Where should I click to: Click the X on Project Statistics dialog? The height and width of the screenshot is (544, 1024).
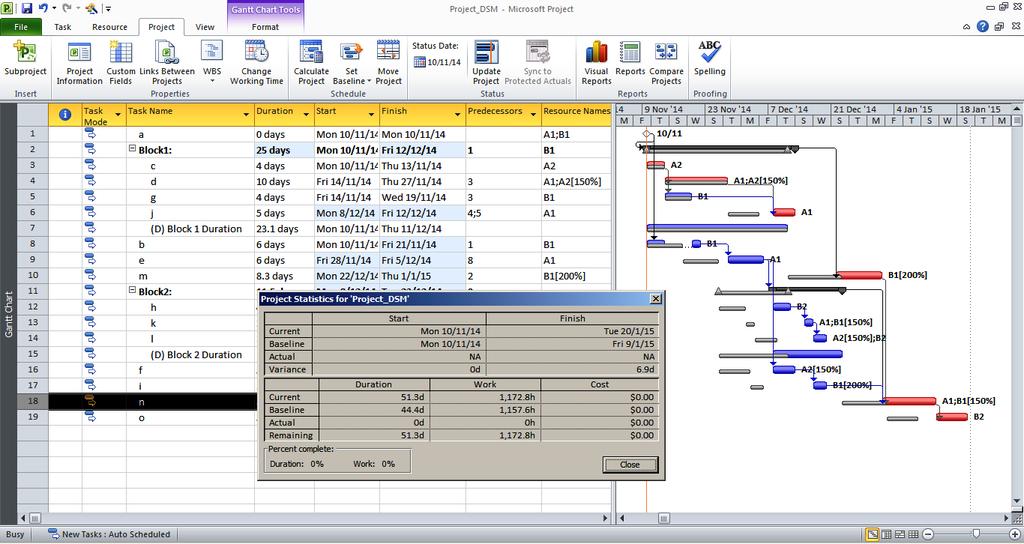click(656, 299)
